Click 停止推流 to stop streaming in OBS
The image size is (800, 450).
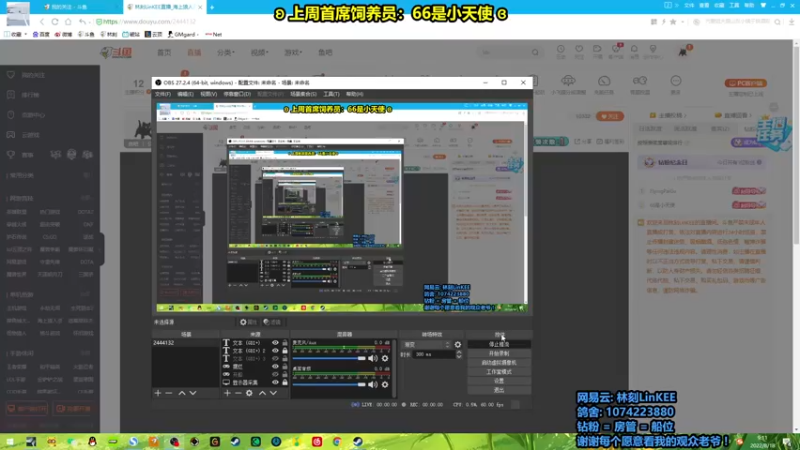[x=499, y=344]
